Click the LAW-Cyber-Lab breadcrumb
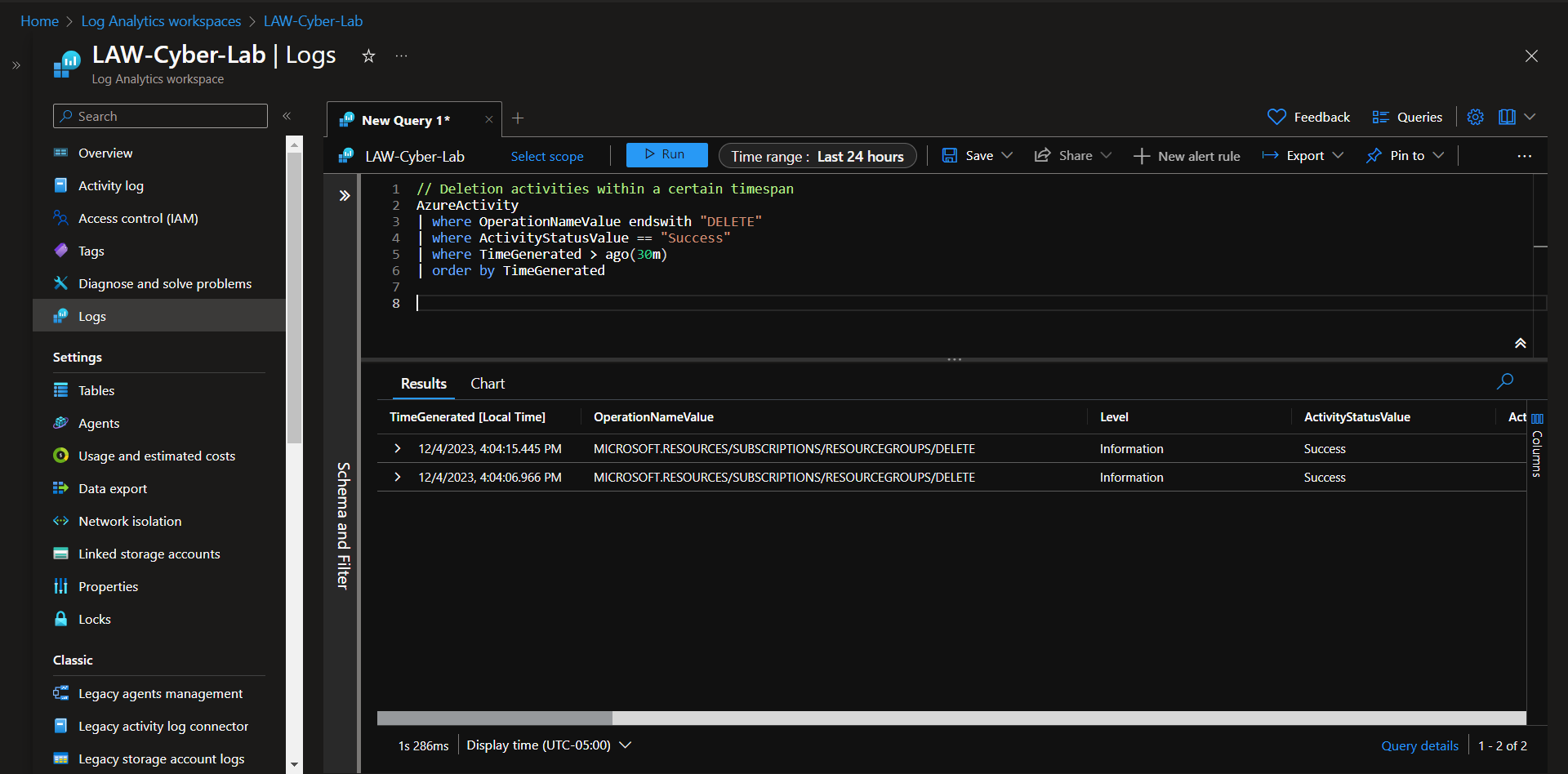The image size is (1568, 774). tap(313, 21)
